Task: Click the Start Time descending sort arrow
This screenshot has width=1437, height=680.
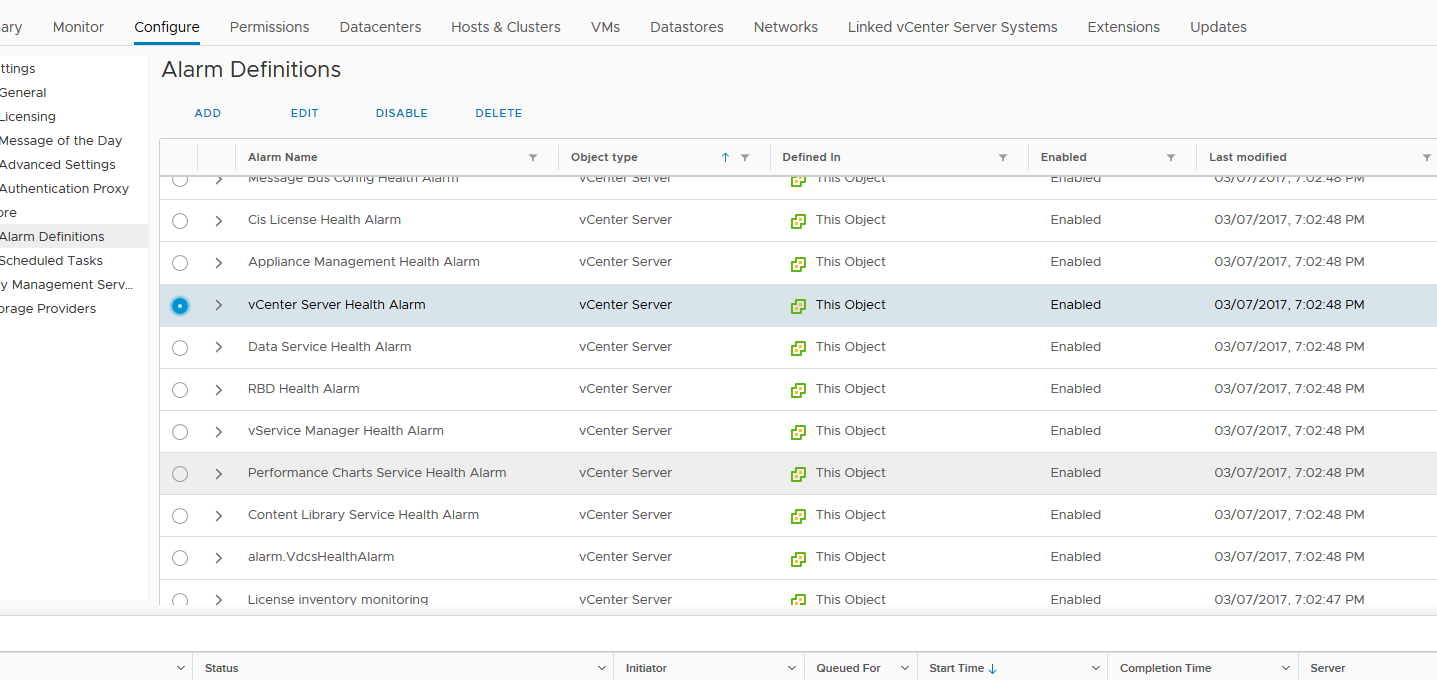Action: coord(992,667)
